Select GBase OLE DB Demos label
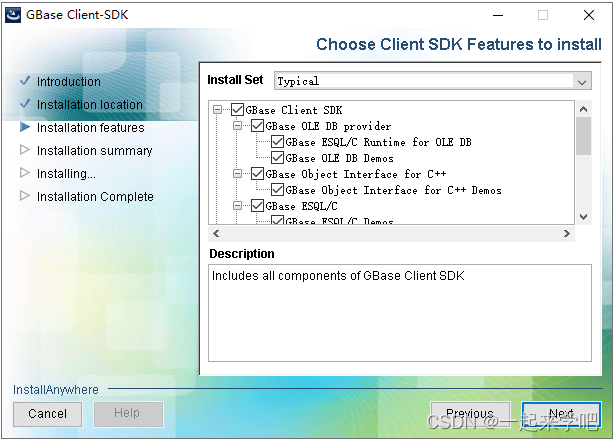 pyautogui.click(x=340, y=158)
